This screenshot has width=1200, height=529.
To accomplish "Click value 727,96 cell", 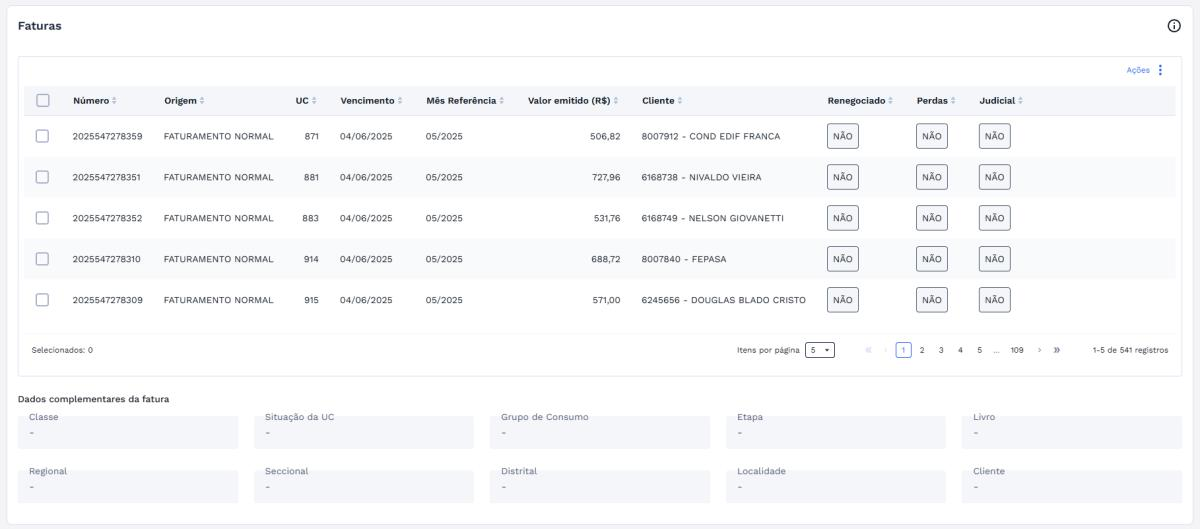I will [606, 177].
